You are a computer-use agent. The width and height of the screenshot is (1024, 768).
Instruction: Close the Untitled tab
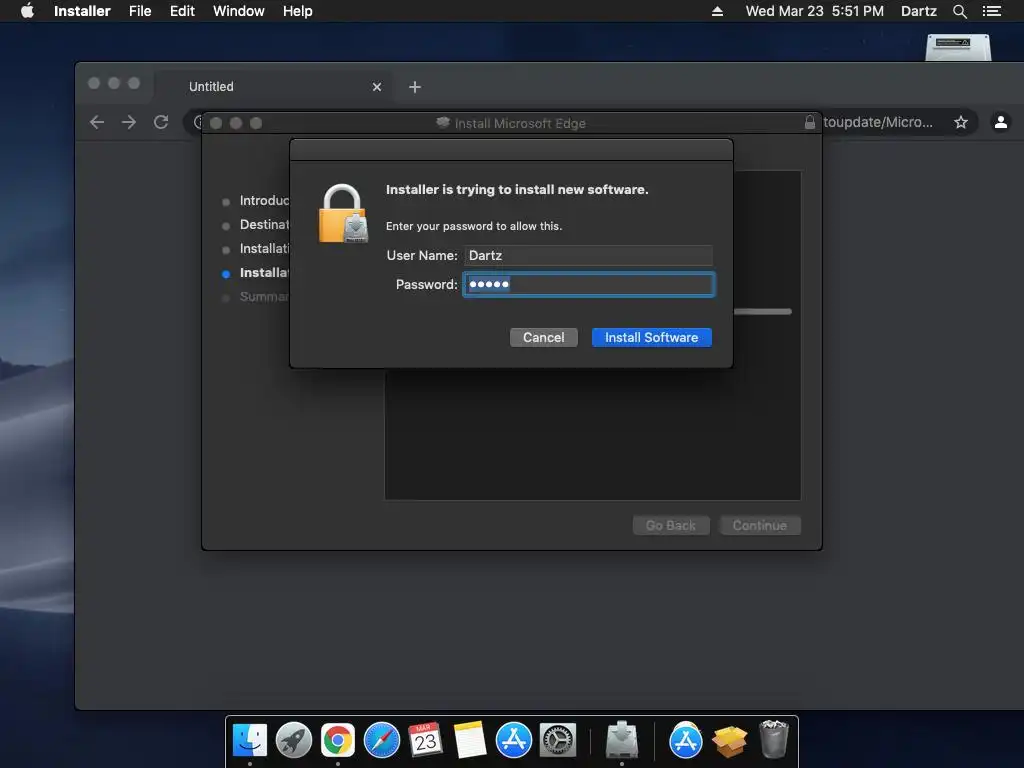point(377,87)
